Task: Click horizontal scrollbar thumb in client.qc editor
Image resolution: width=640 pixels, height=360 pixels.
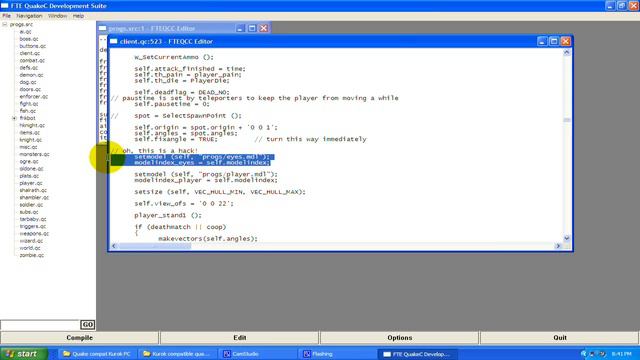Action: [x=154, y=246]
